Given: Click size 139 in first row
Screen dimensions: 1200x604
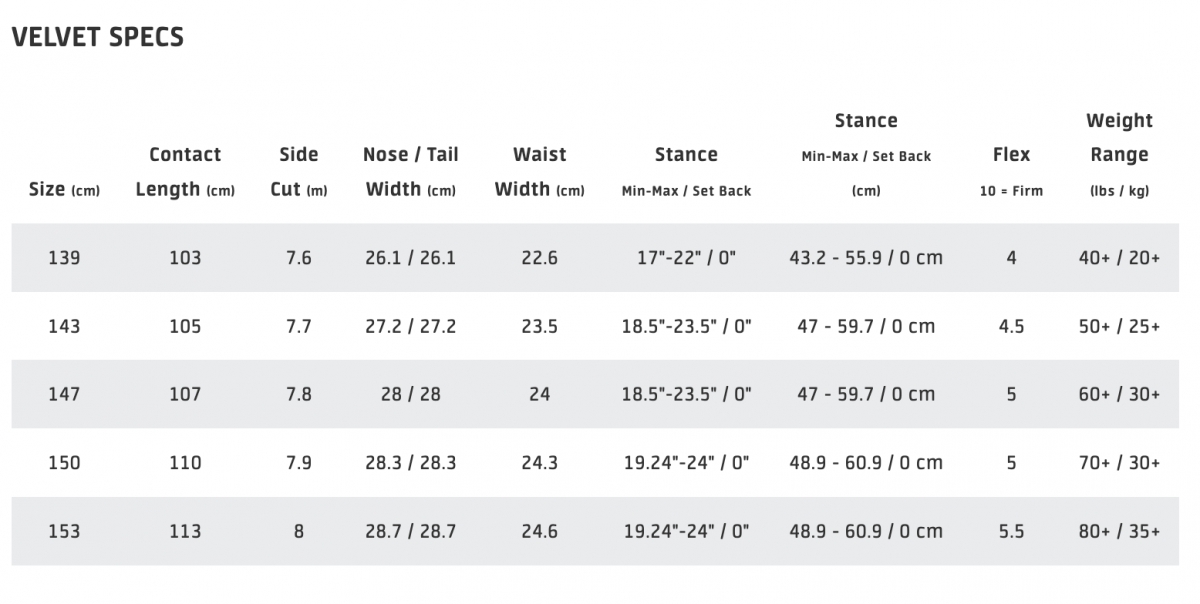Looking at the screenshot, I should (64, 258).
